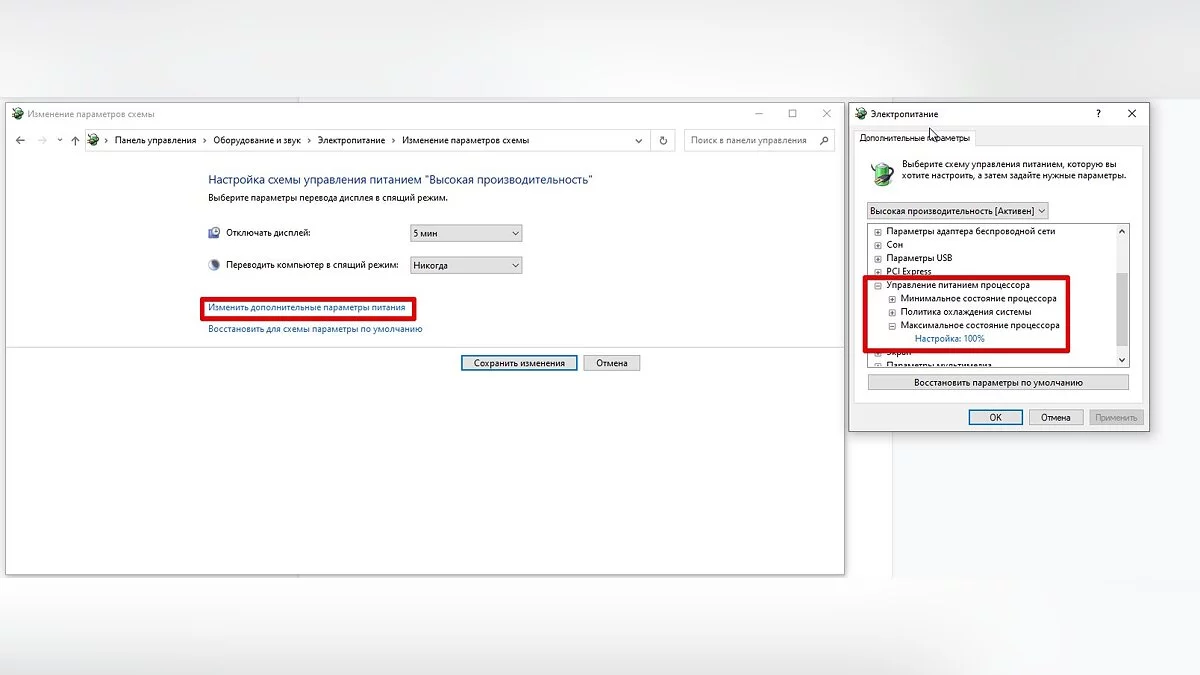This screenshot has width=1200, height=675.
Task: Open the Отключать дисплей time dropdown
Action: (x=466, y=233)
